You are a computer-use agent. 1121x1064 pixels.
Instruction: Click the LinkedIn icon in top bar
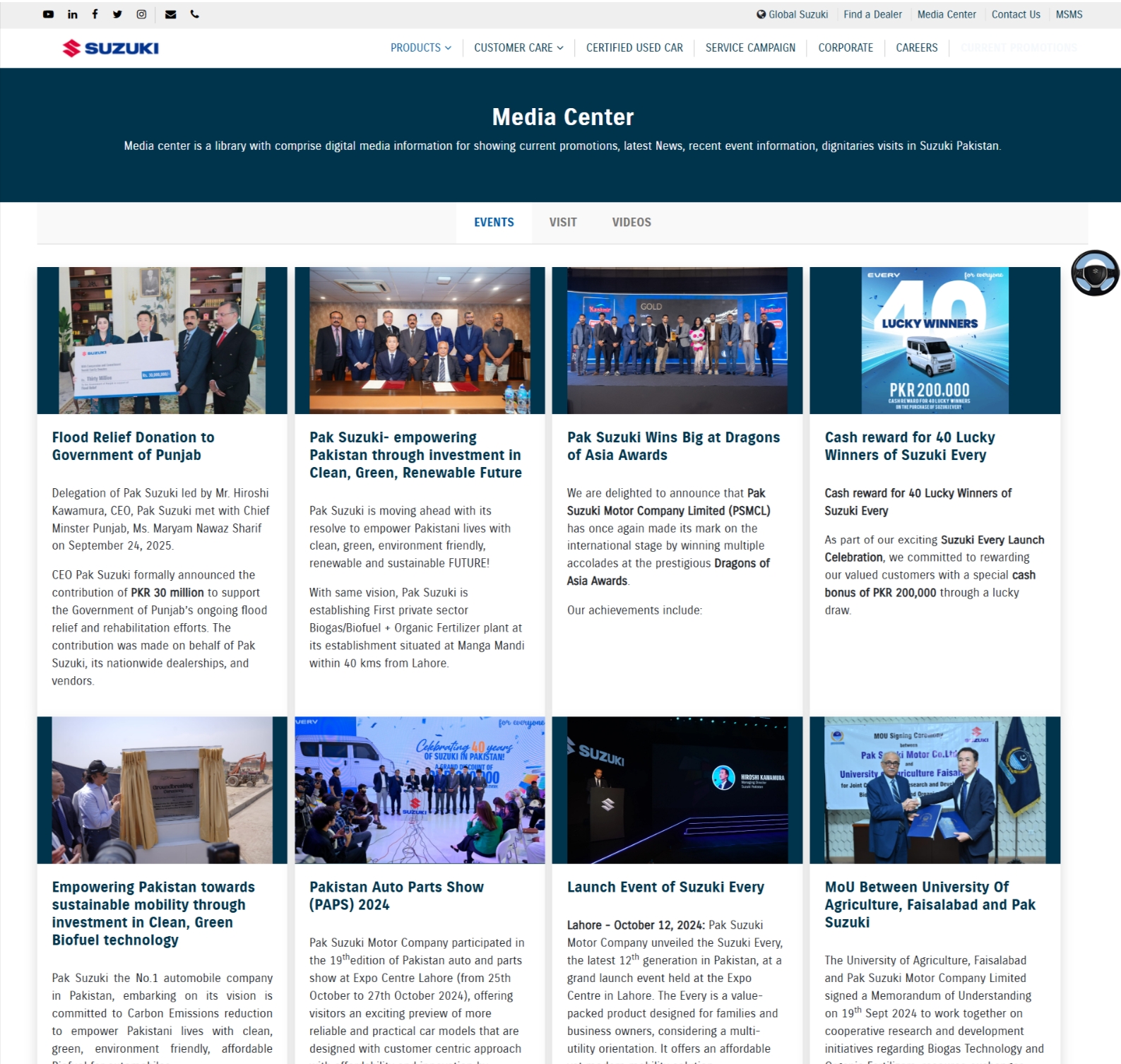click(72, 14)
